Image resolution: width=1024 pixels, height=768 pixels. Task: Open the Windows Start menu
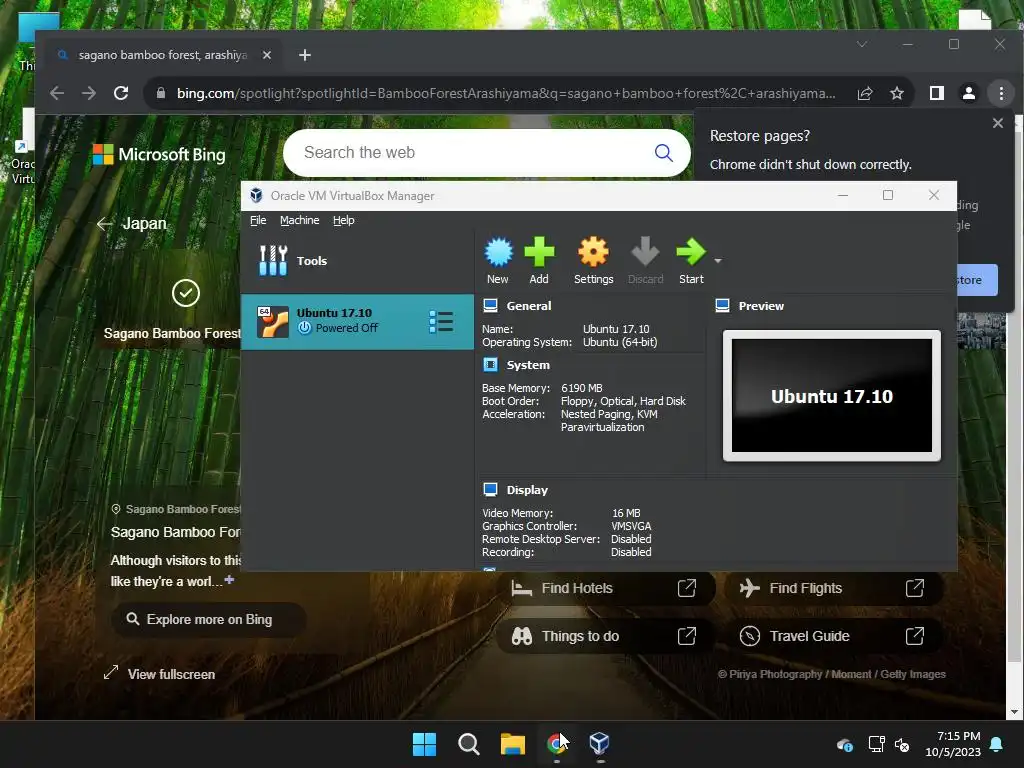tap(424, 744)
